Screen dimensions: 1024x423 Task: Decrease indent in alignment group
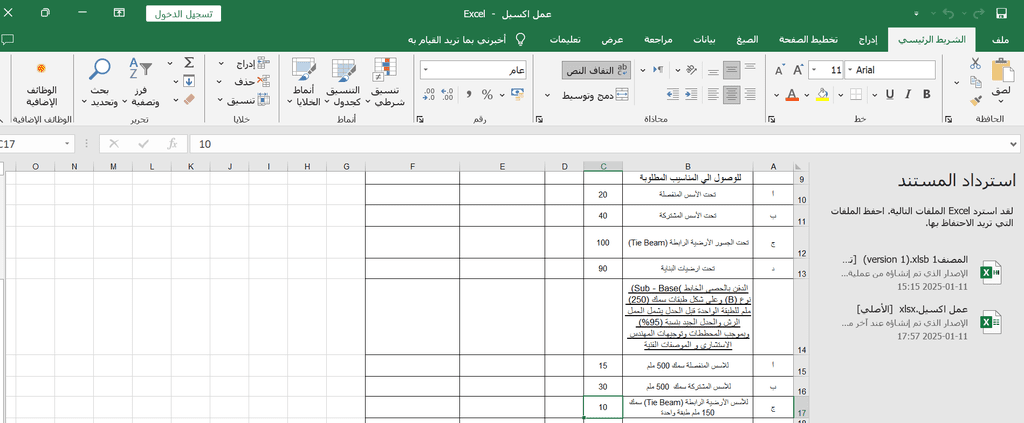pos(692,95)
